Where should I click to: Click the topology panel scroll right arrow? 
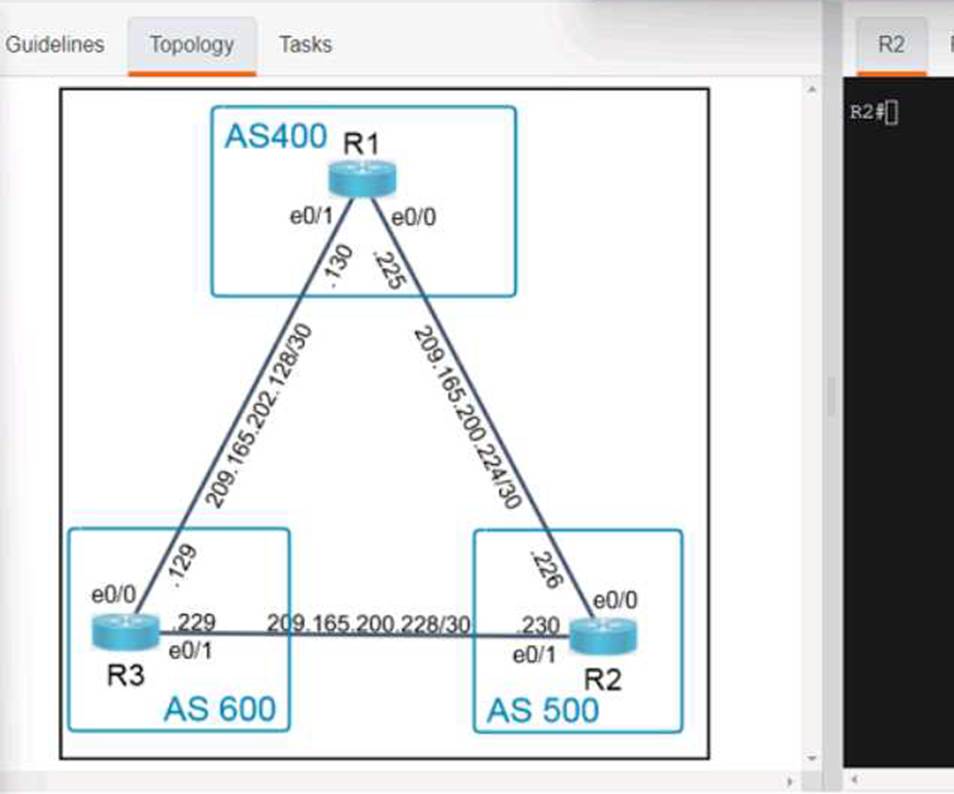[791, 781]
